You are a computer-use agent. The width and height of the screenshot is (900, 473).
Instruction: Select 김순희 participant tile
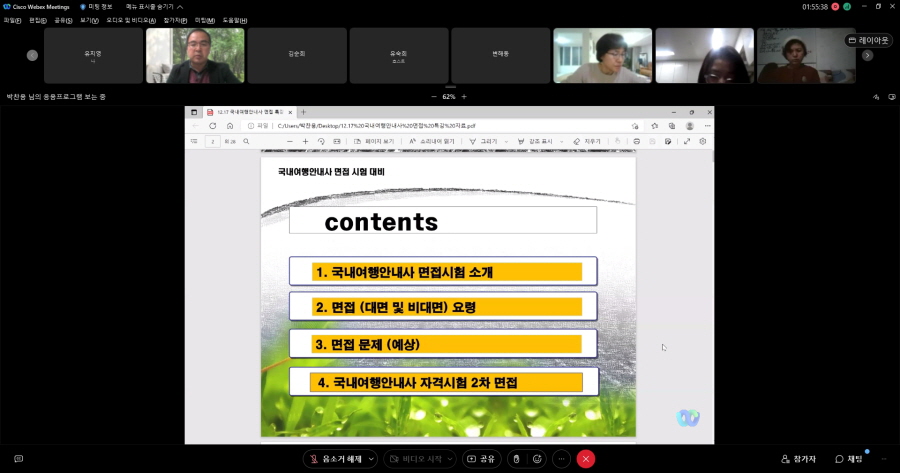(x=297, y=56)
